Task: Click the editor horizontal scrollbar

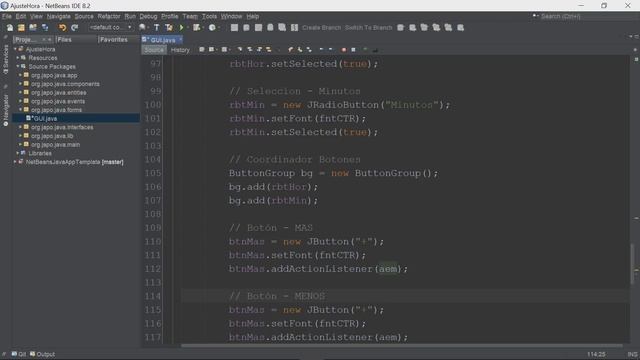Action: point(402,346)
